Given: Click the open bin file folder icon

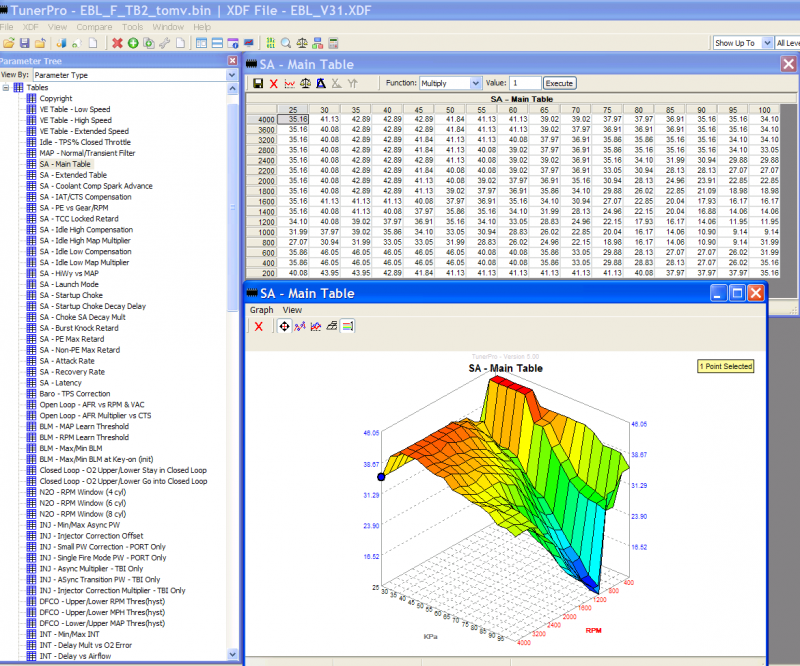Looking at the screenshot, I should point(9,43).
